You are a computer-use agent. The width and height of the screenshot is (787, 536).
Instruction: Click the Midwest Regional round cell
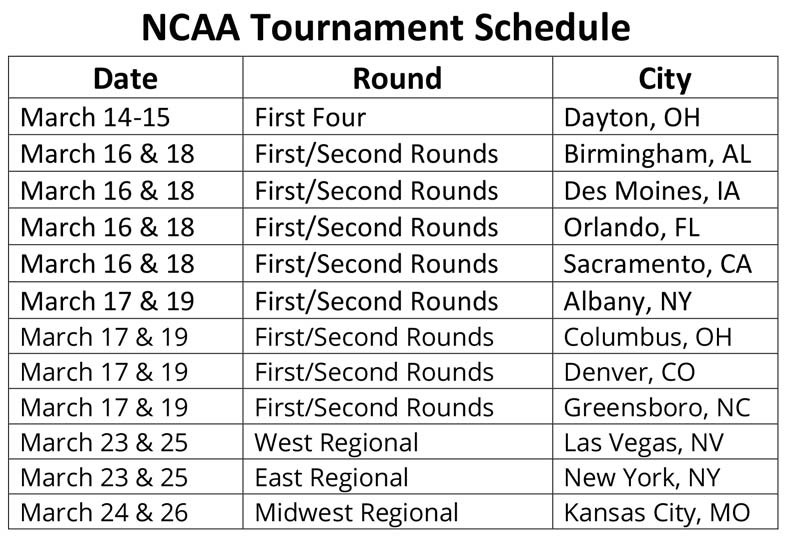click(398, 511)
